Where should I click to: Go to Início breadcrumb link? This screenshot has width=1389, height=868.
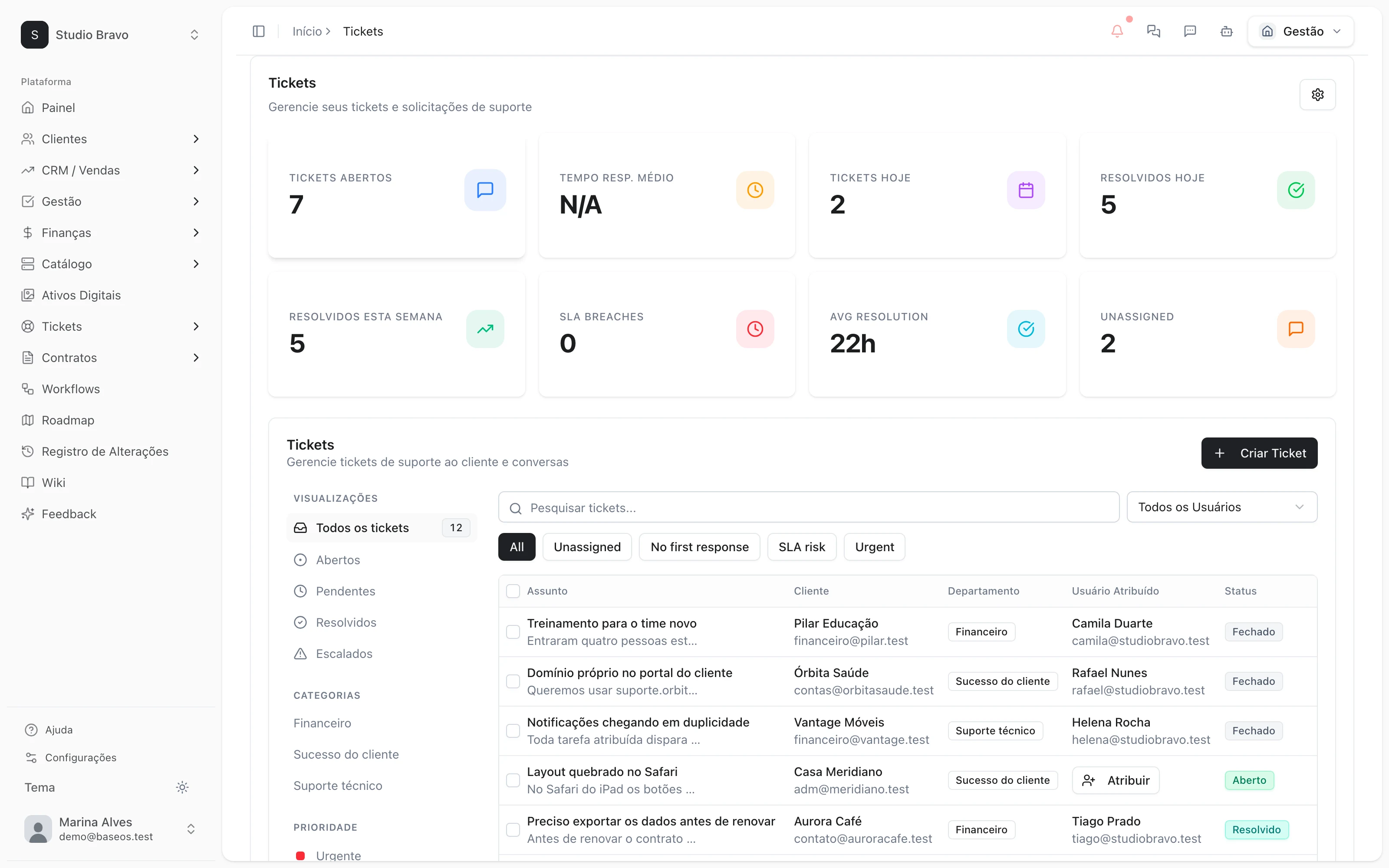[x=307, y=32]
